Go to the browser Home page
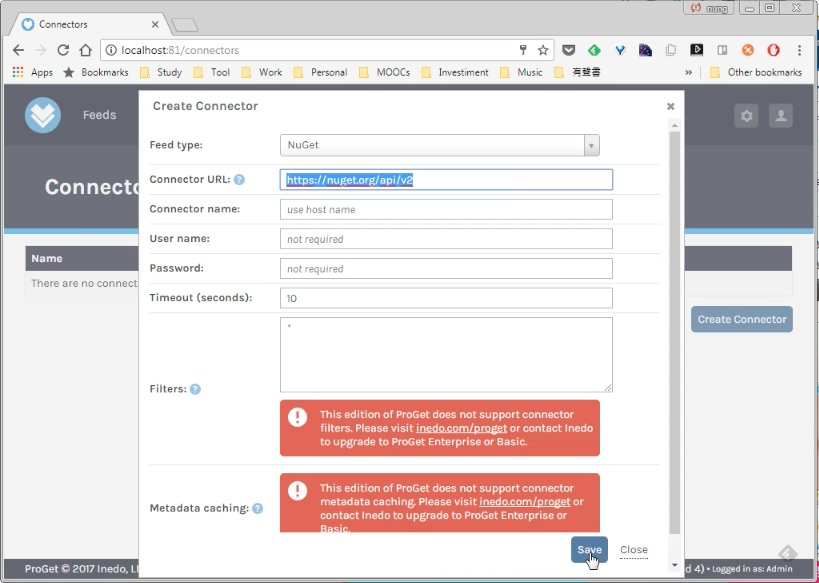The width and height of the screenshot is (819, 583). pos(86,50)
